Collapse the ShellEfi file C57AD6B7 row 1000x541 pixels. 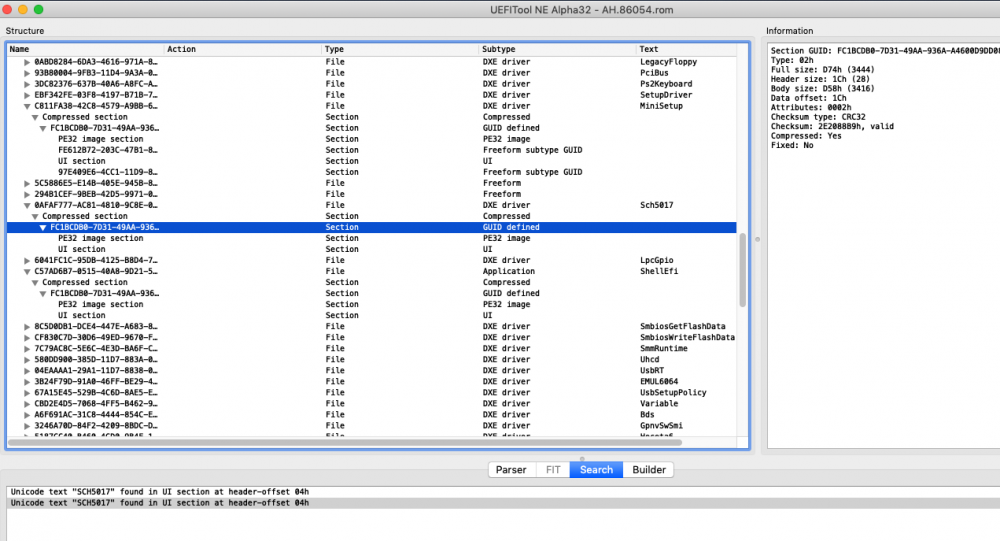pyautogui.click(x=27, y=271)
